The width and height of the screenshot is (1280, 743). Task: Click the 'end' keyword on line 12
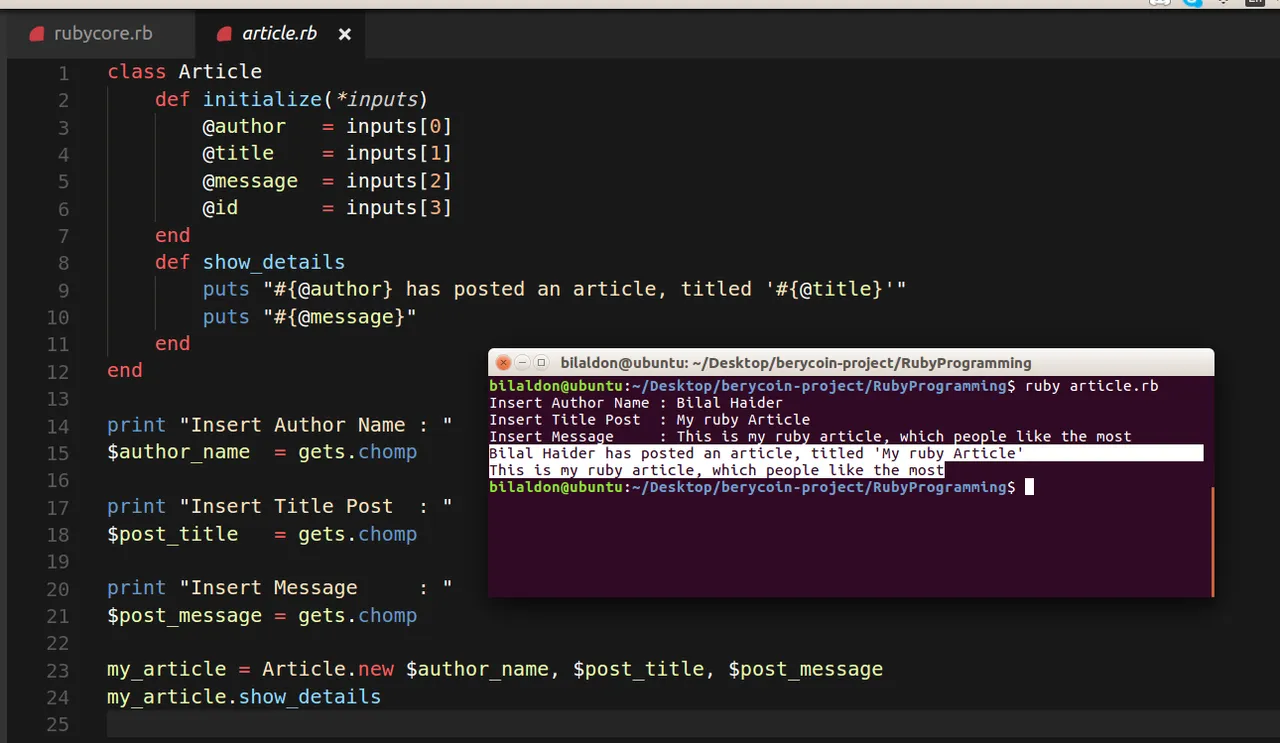point(125,371)
